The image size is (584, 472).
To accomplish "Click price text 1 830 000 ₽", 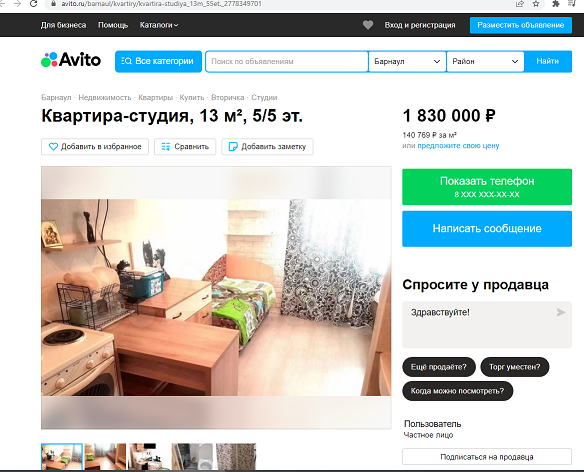I will (x=449, y=116).
